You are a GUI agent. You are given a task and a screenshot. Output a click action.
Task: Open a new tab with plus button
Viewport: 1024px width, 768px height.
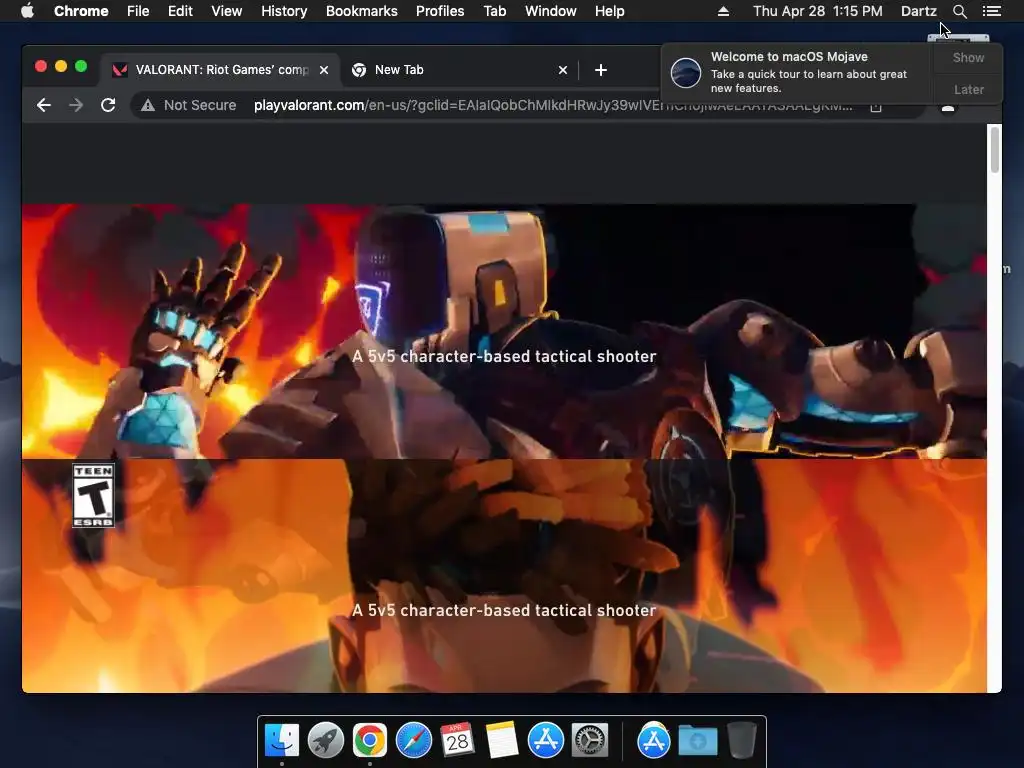[601, 70]
